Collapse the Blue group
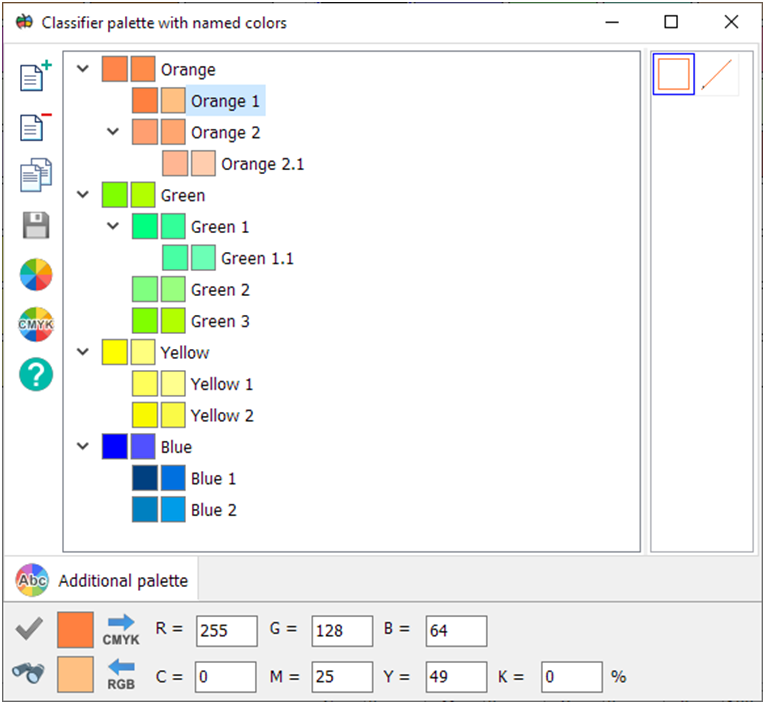Image resolution: width=765 pixels, height=704 pixels. [83, 447]
